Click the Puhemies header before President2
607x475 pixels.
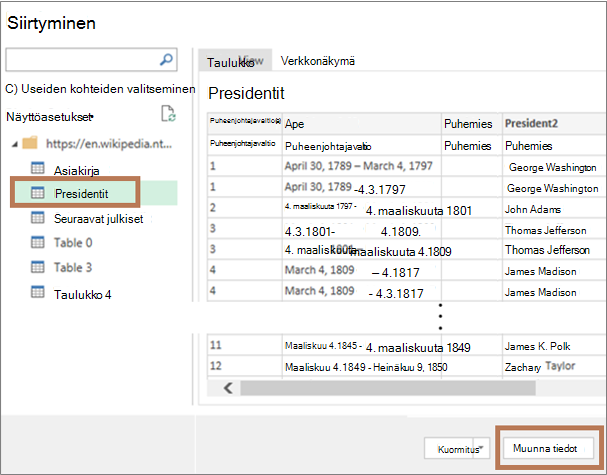coord(472,123)
